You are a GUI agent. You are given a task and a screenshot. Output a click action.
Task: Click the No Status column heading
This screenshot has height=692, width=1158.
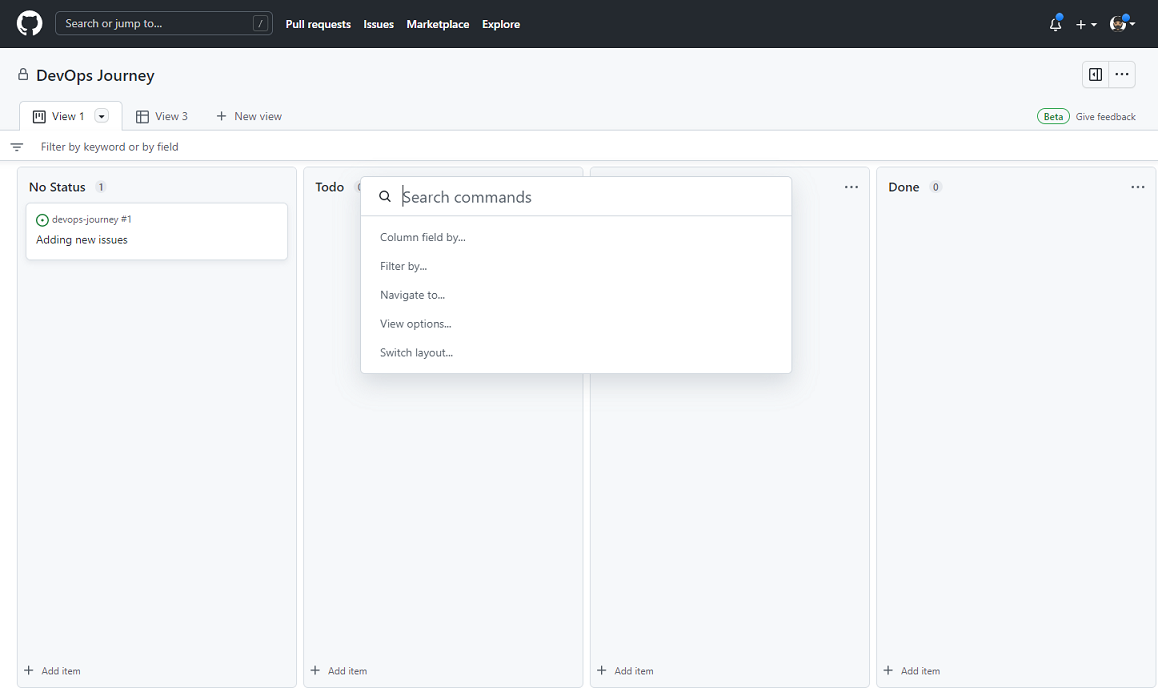(x=57, y=187)
